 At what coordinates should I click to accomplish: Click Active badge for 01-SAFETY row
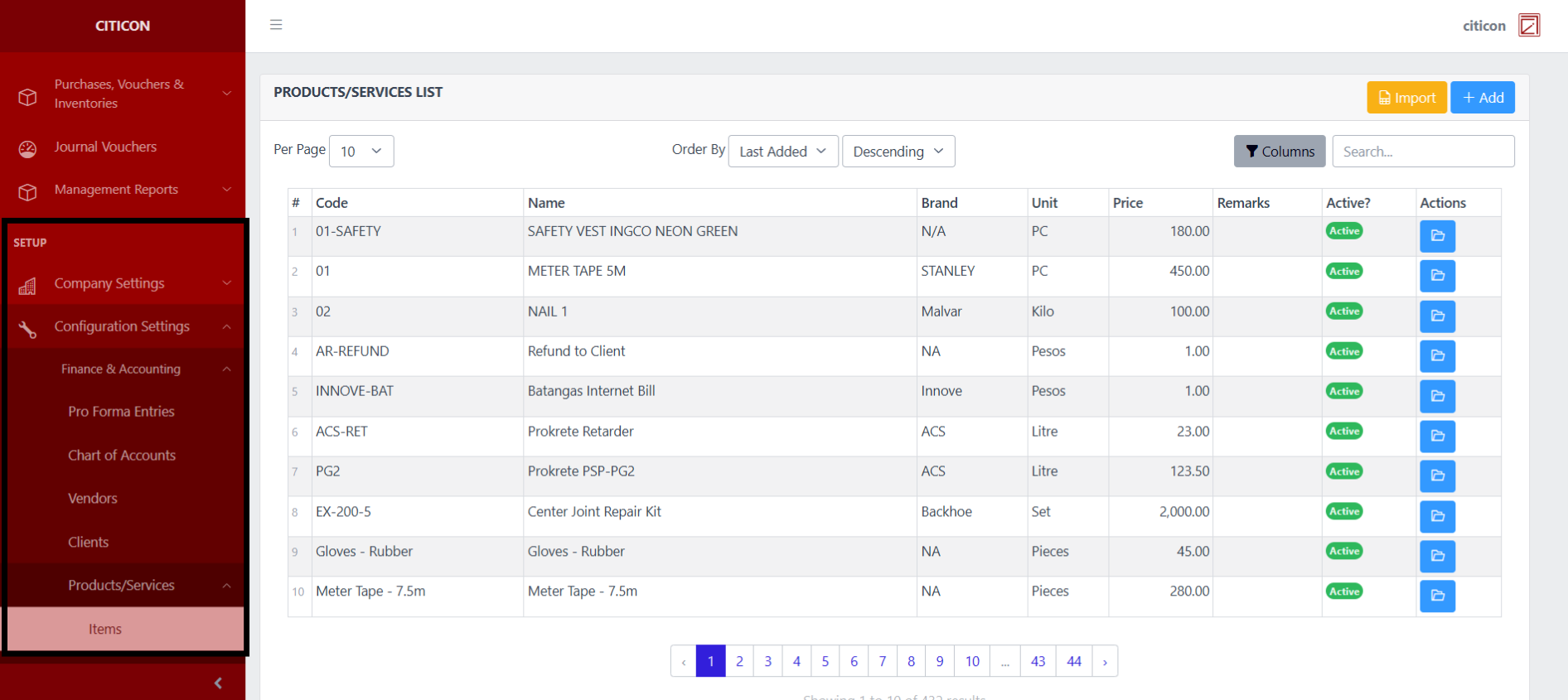click(x=1344, y=231)
